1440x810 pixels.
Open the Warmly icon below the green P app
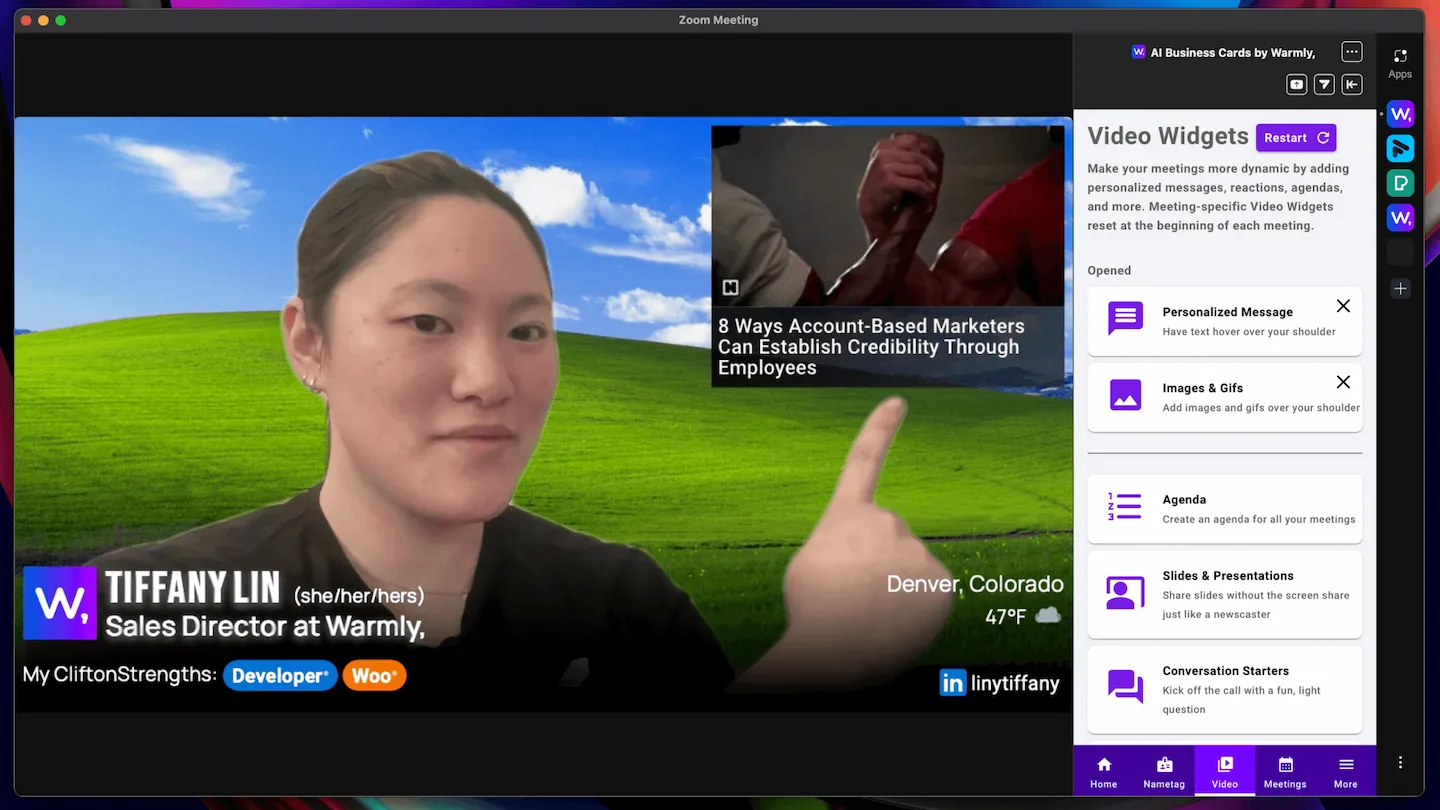click(1400, 217)
